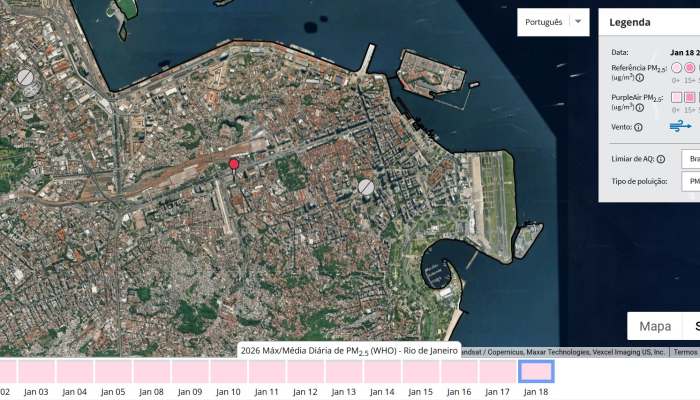Click the gray inactive sensor near map center-right
The height and width of the screenshot is (400, 700).
pos(367,187)
